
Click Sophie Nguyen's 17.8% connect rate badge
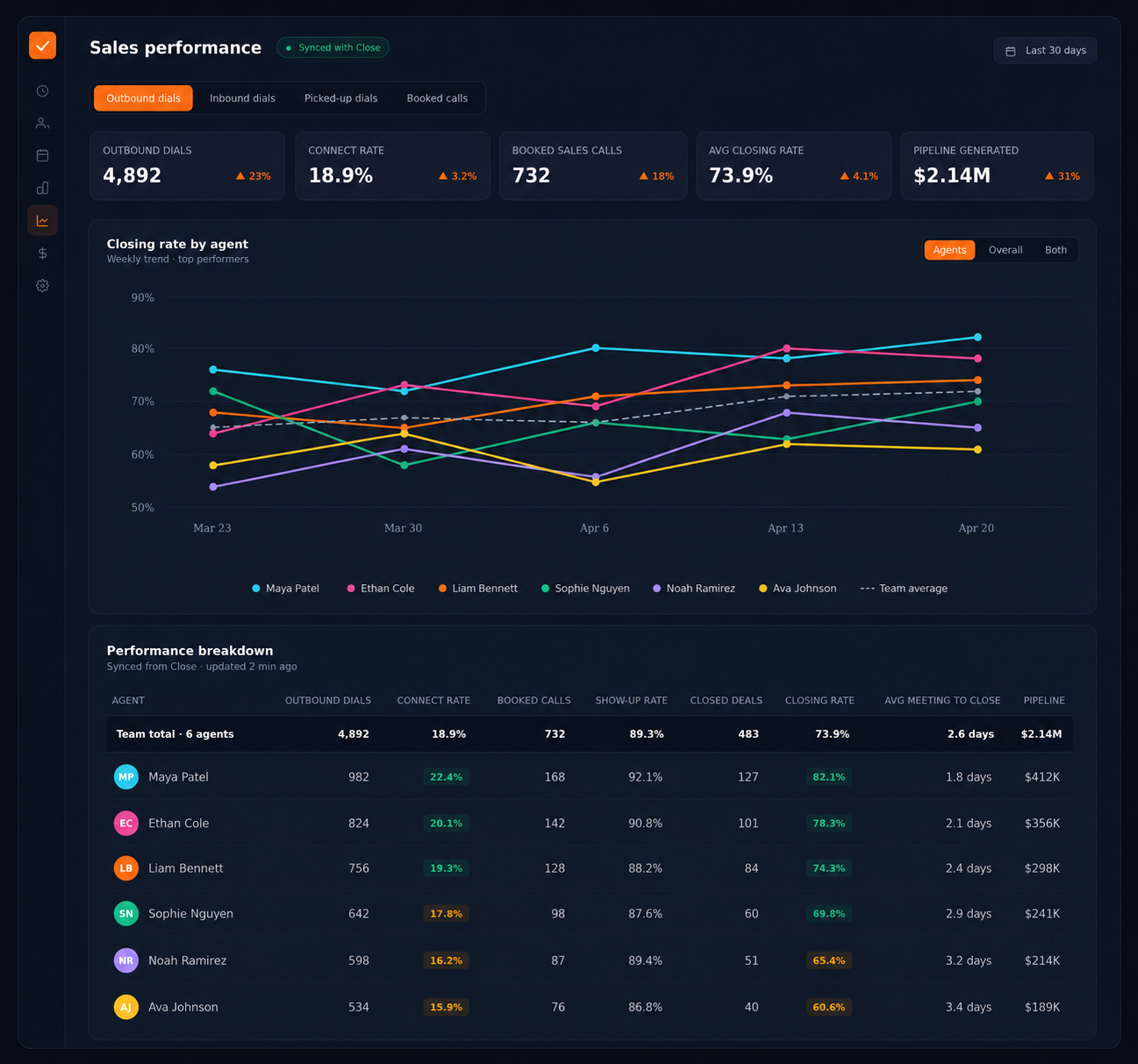tap(446, 913)
